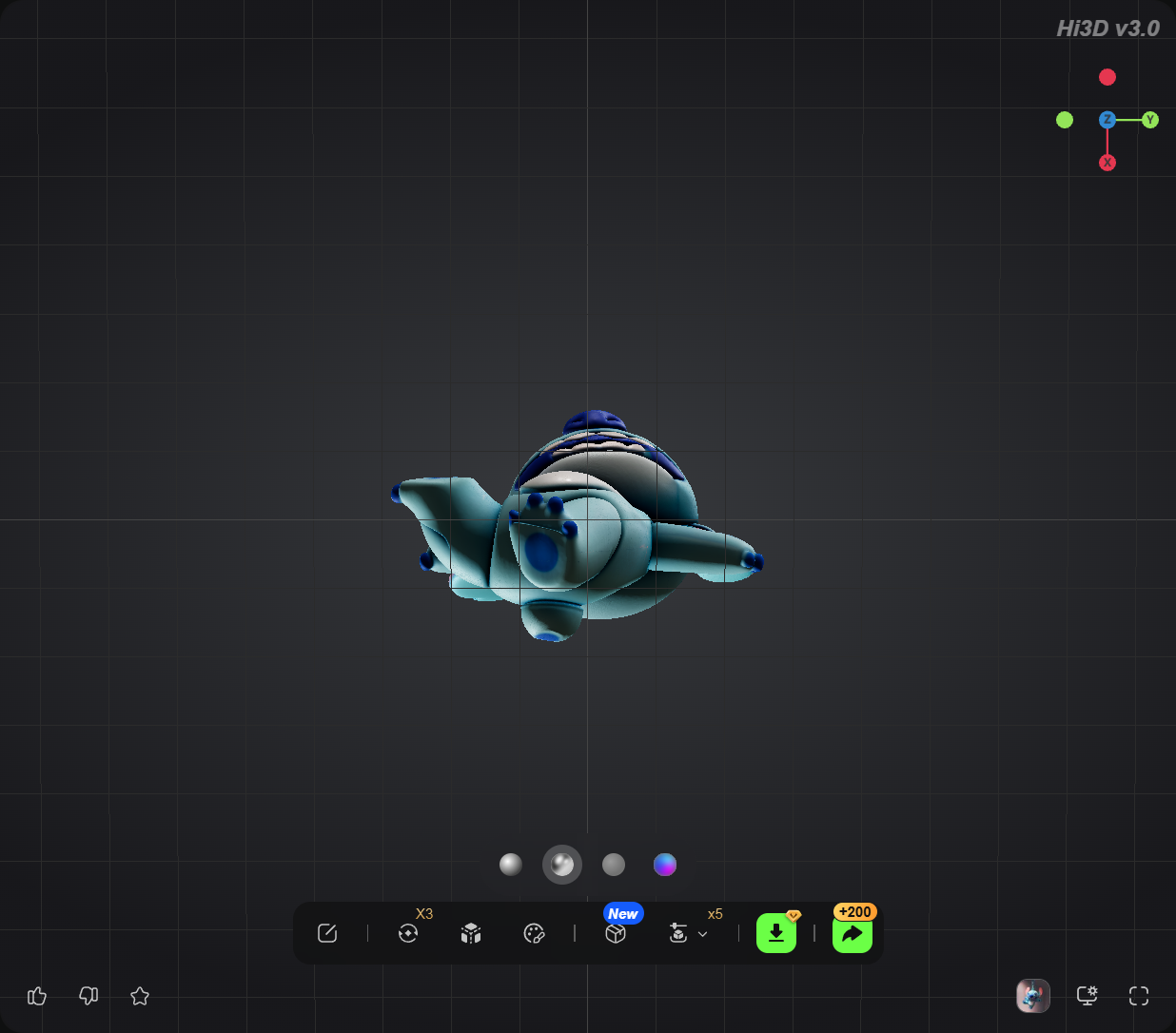Enter fullscreen view mode

1139,996
